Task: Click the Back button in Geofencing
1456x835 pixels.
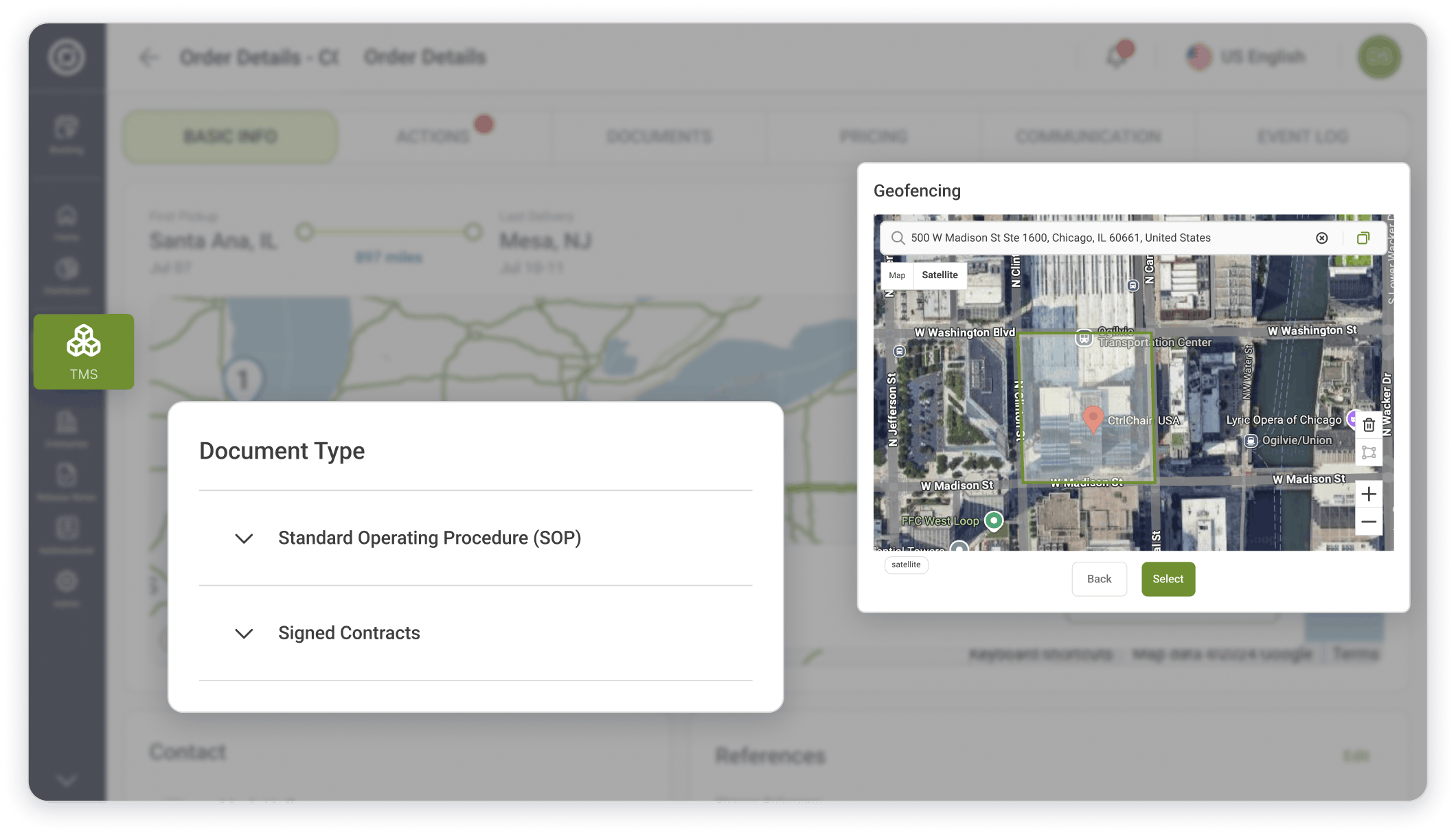Action: 1099,579
